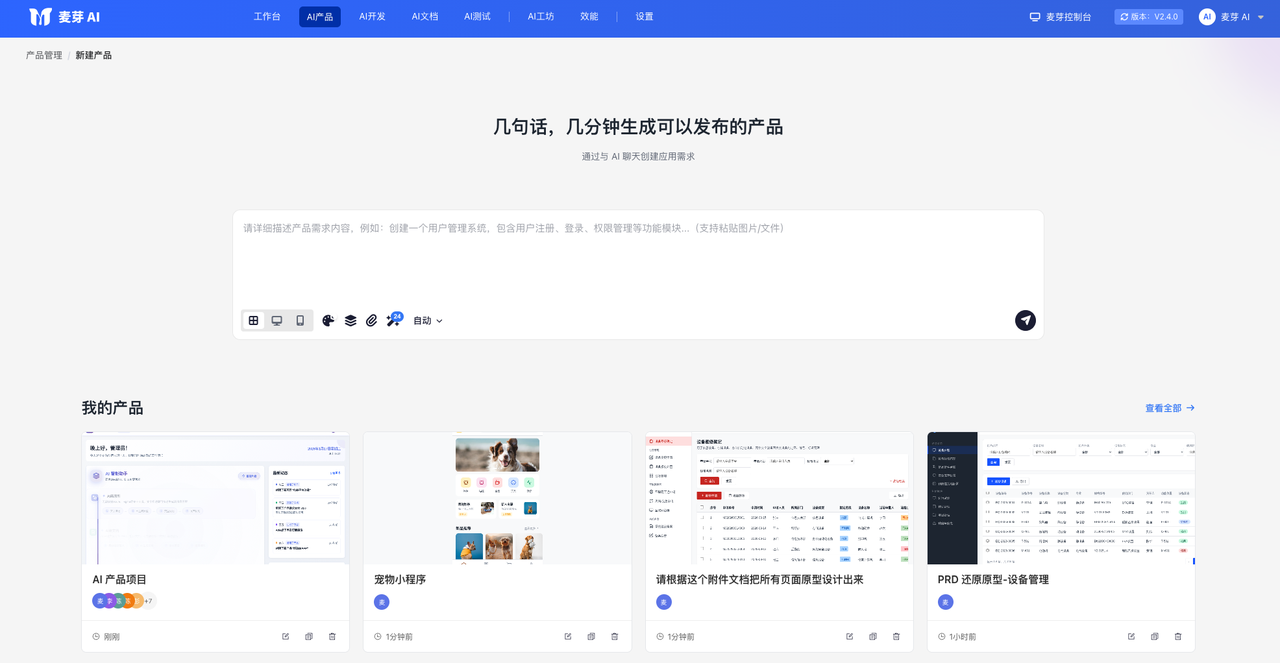
Task: Send the prompt with paper-plane button
Action: (x=1025, y=320)
